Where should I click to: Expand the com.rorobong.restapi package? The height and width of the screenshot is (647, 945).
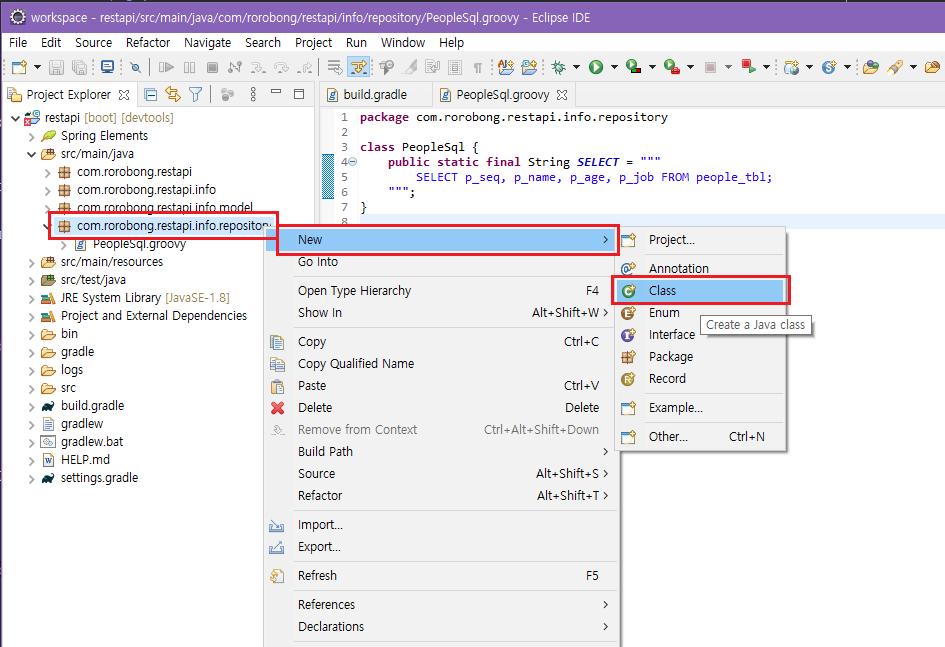tap(48, 173)
